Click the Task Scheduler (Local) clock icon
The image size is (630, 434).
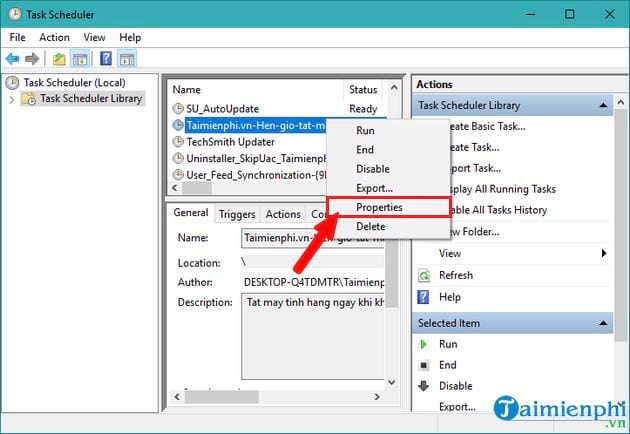12,83
